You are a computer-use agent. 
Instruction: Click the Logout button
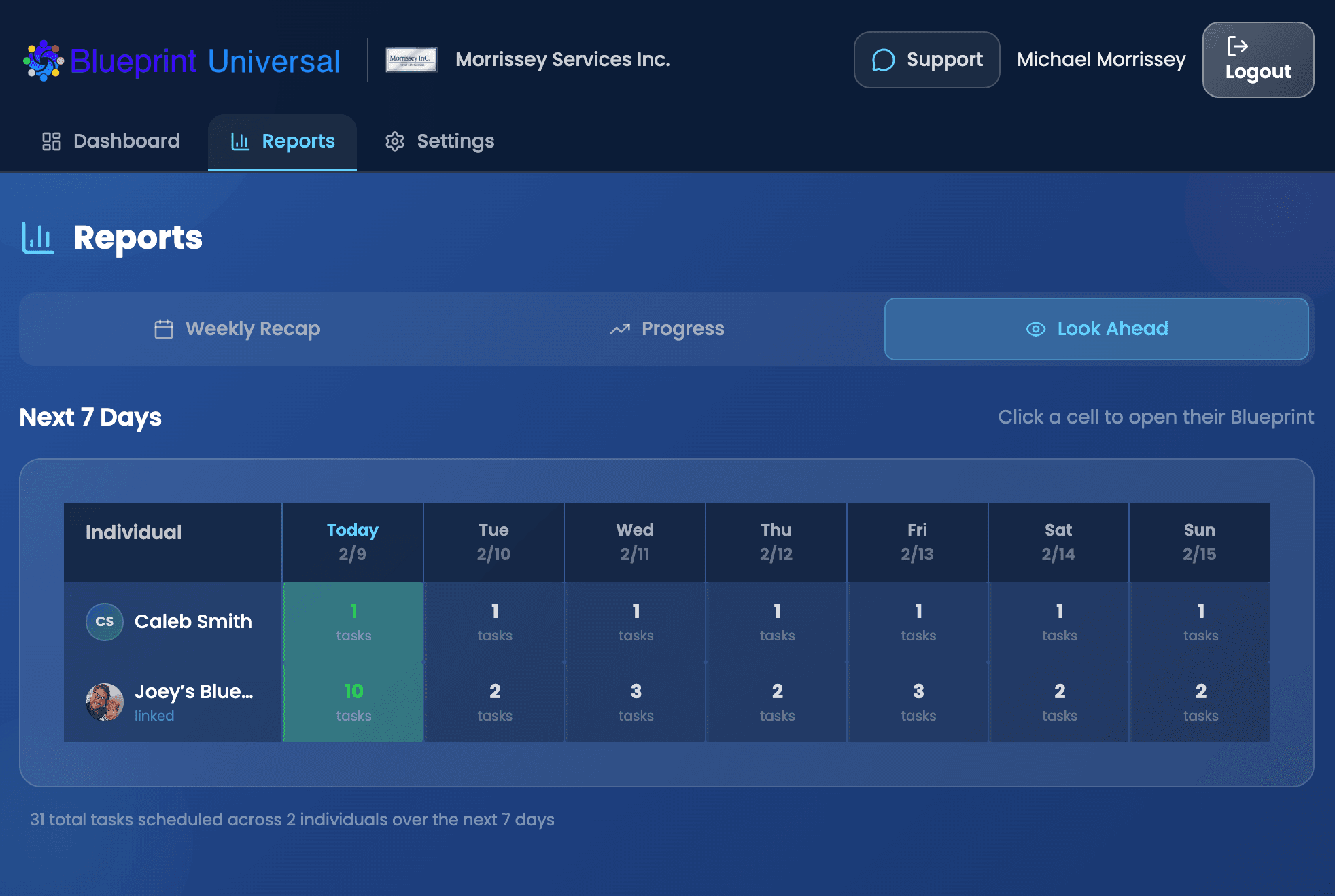[1258, 60]
